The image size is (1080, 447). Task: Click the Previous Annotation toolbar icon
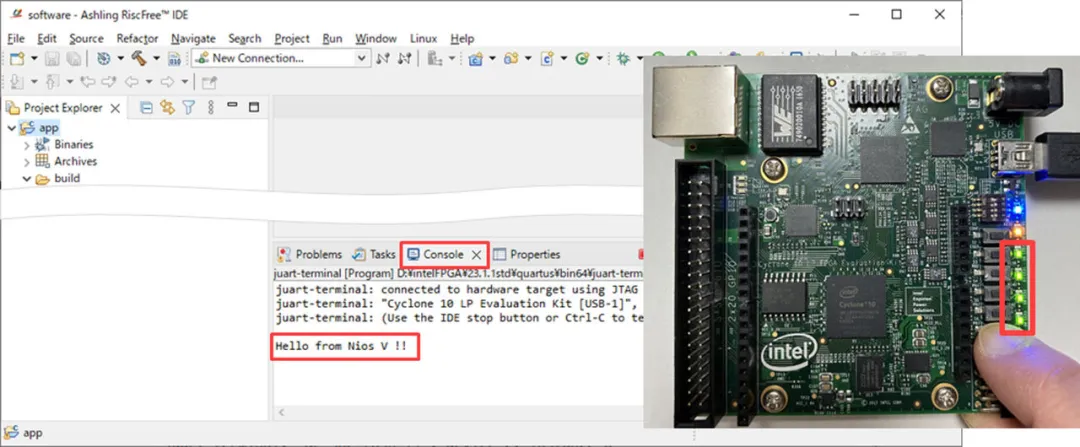click(51, 82)
